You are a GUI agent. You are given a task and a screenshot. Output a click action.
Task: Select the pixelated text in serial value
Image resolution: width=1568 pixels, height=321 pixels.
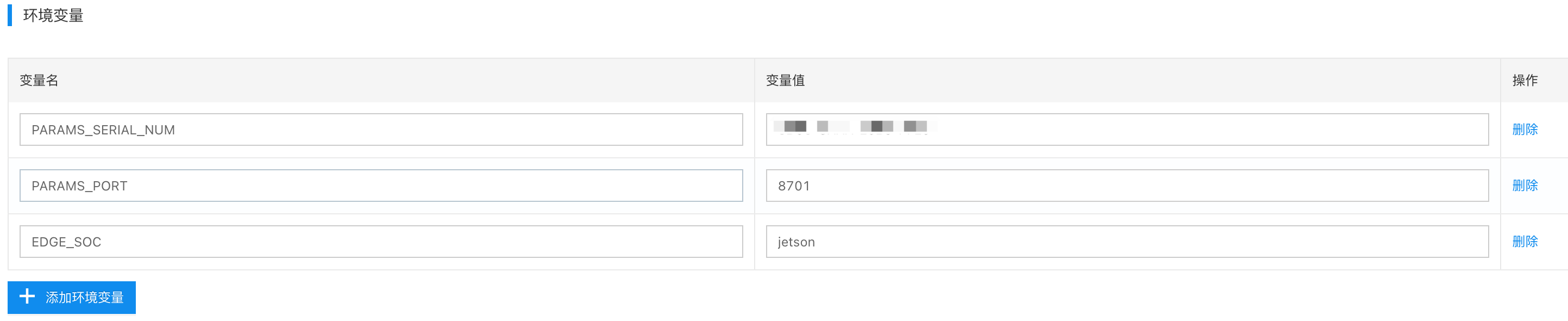coord(855,127)
